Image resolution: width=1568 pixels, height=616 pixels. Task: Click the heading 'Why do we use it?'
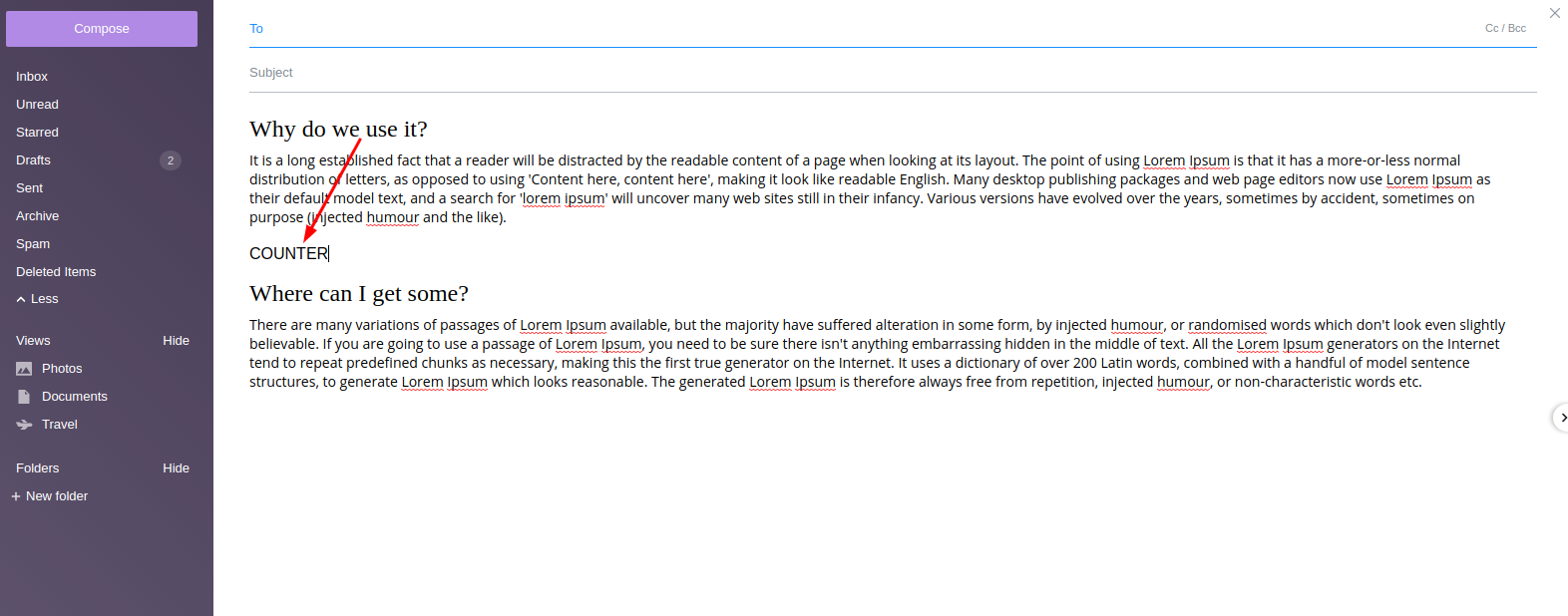click(338, 130)
